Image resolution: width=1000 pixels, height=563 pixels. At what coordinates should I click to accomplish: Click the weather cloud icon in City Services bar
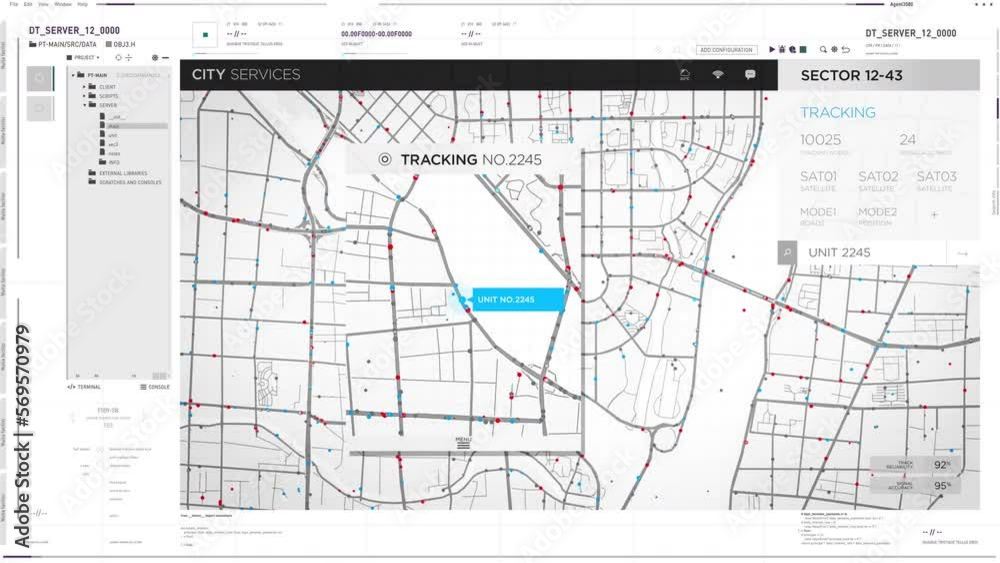[685, 75]
